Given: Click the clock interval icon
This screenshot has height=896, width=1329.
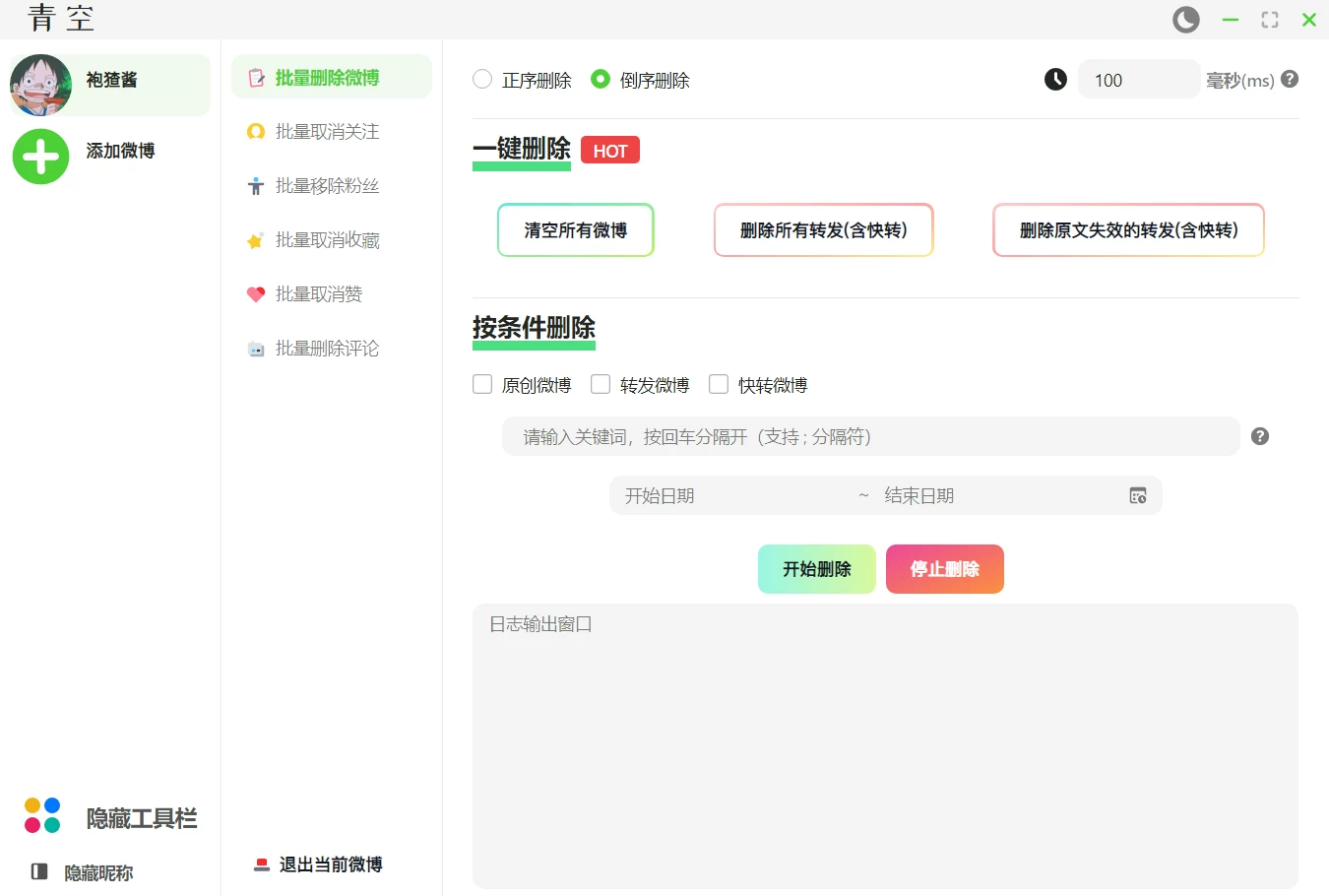Looking at the screenshot, I should point(1055,79).
